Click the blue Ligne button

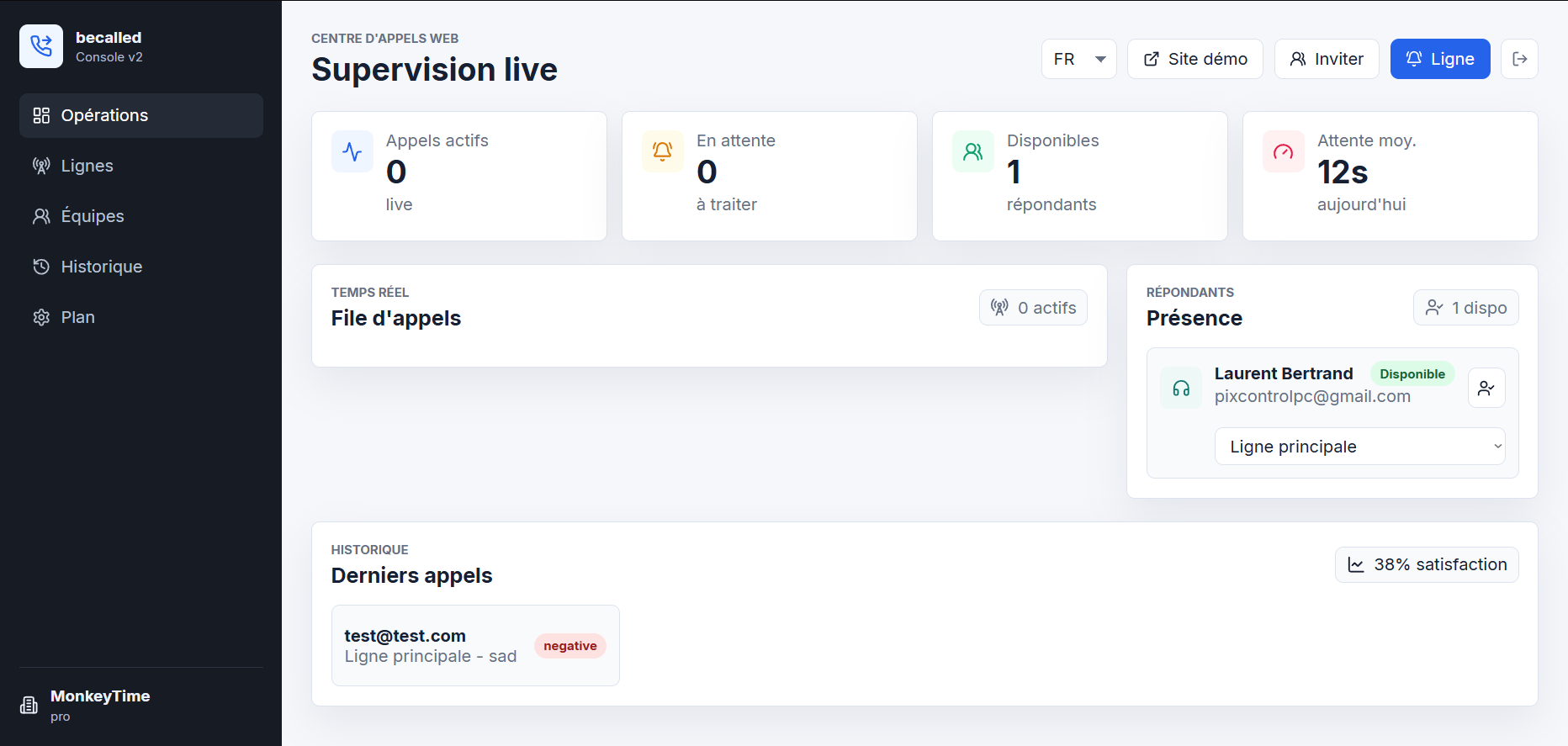[x=1440, y=59]
